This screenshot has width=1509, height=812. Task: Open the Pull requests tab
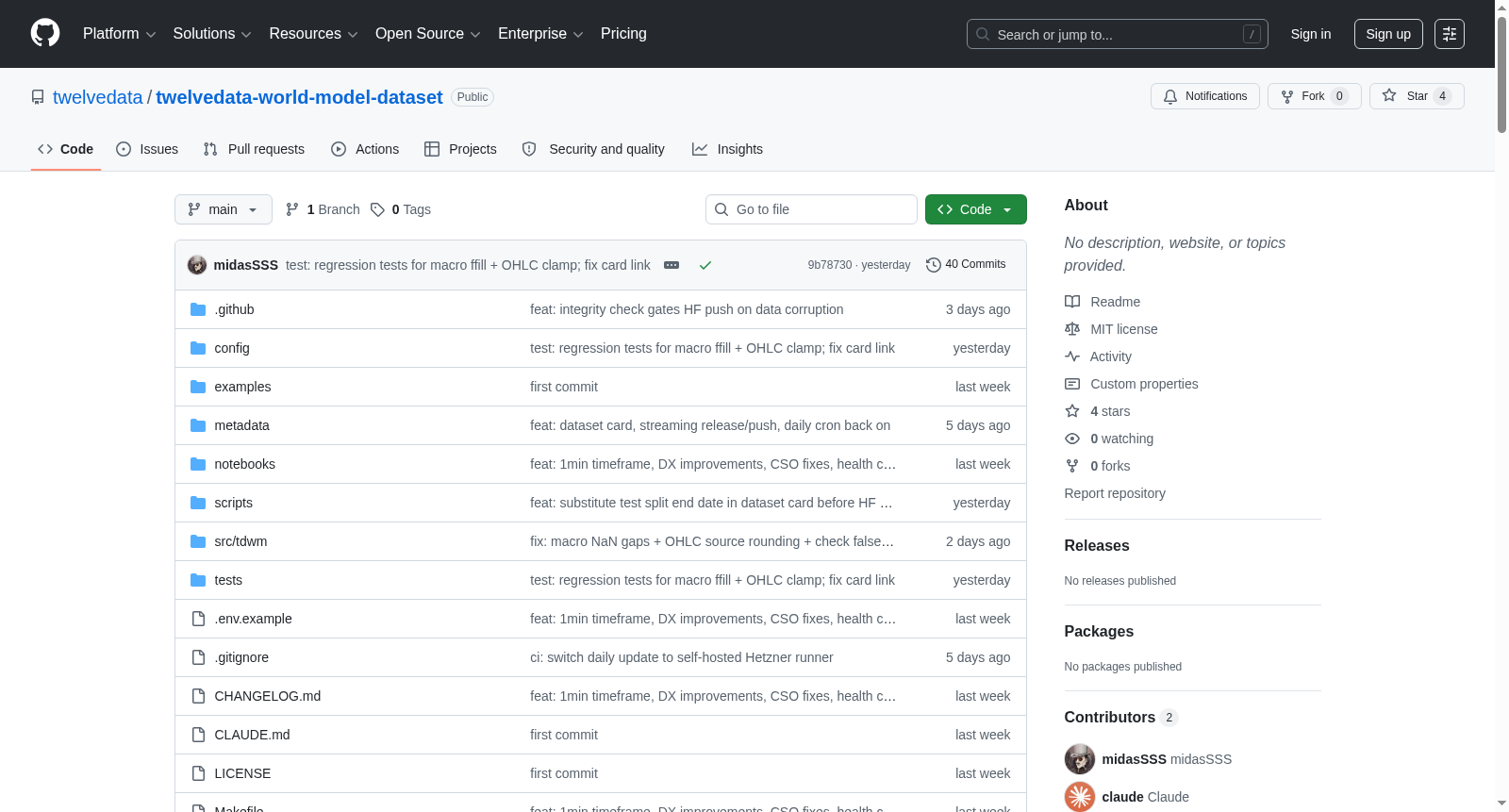point(254,149)
